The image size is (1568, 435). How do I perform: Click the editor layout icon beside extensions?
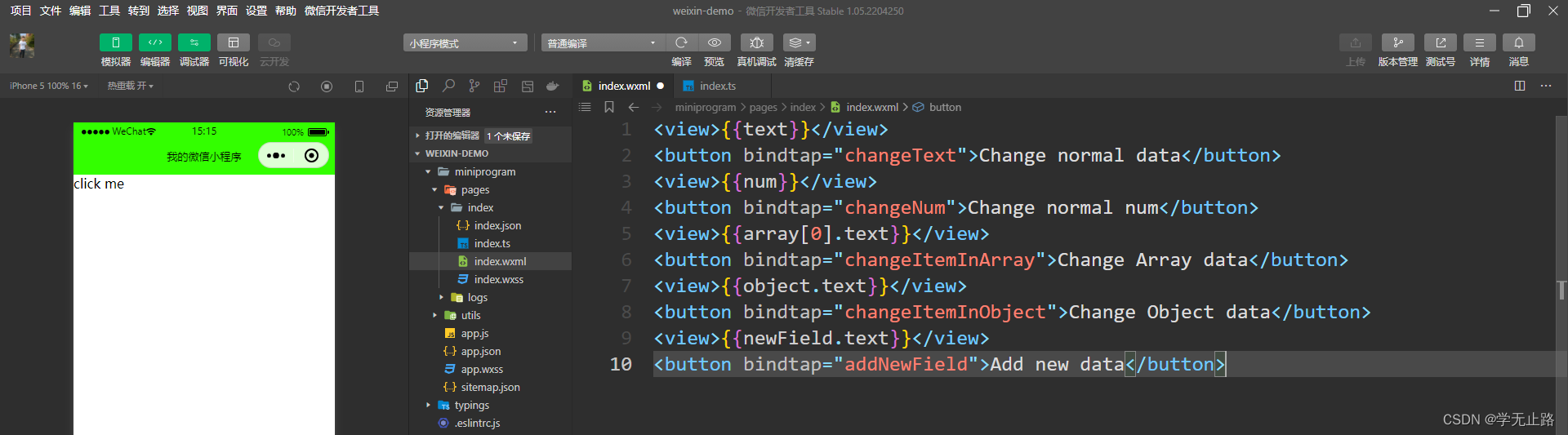(x=527, y=86)
